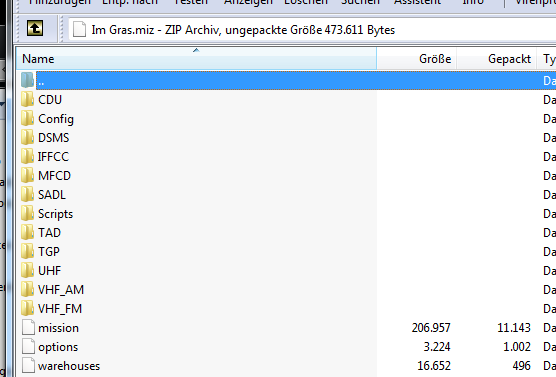Click the SADL folder icon
This screenshot has width=556, height=377.
pos(27,194)
